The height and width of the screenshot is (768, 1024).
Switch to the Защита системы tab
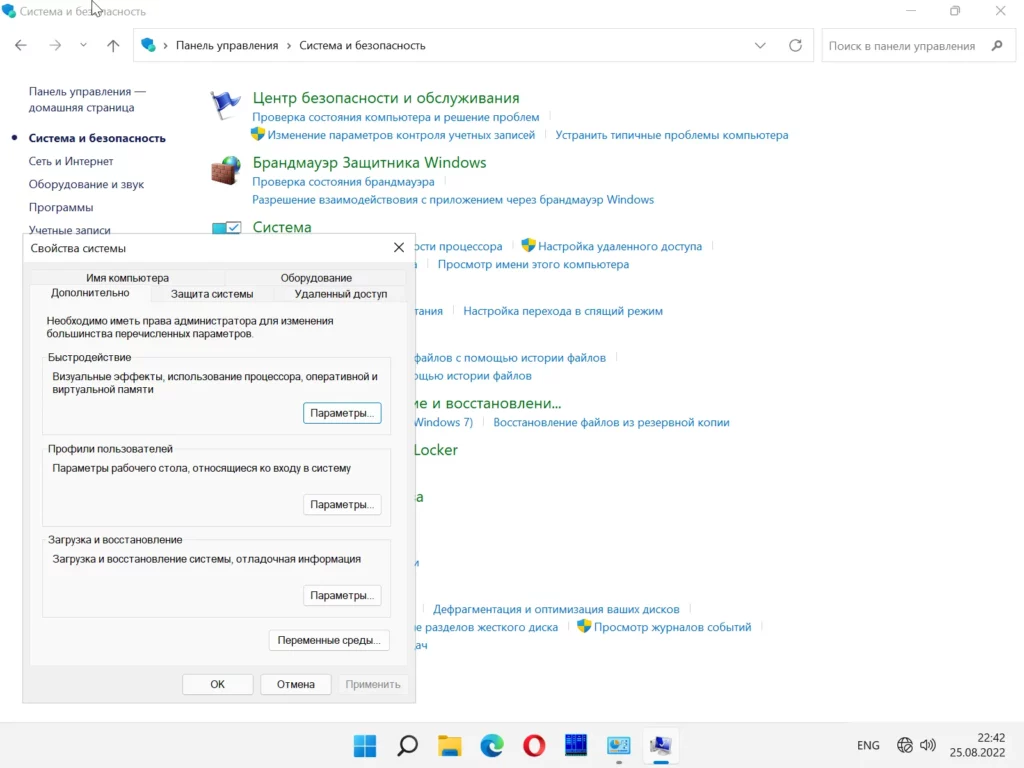(212, 294)
